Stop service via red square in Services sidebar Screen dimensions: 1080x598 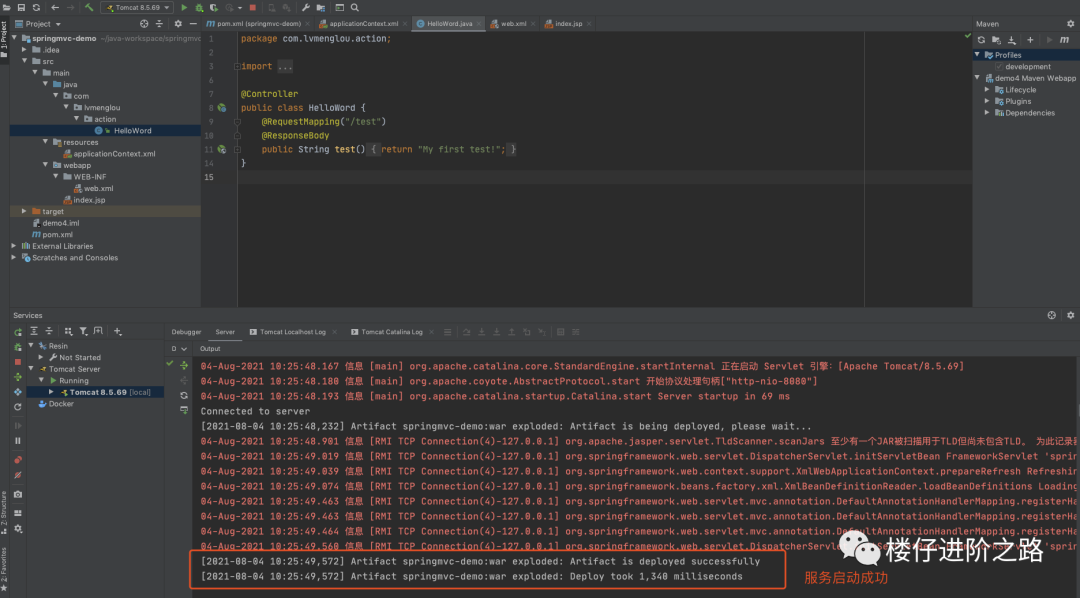(x=18, y=362)
